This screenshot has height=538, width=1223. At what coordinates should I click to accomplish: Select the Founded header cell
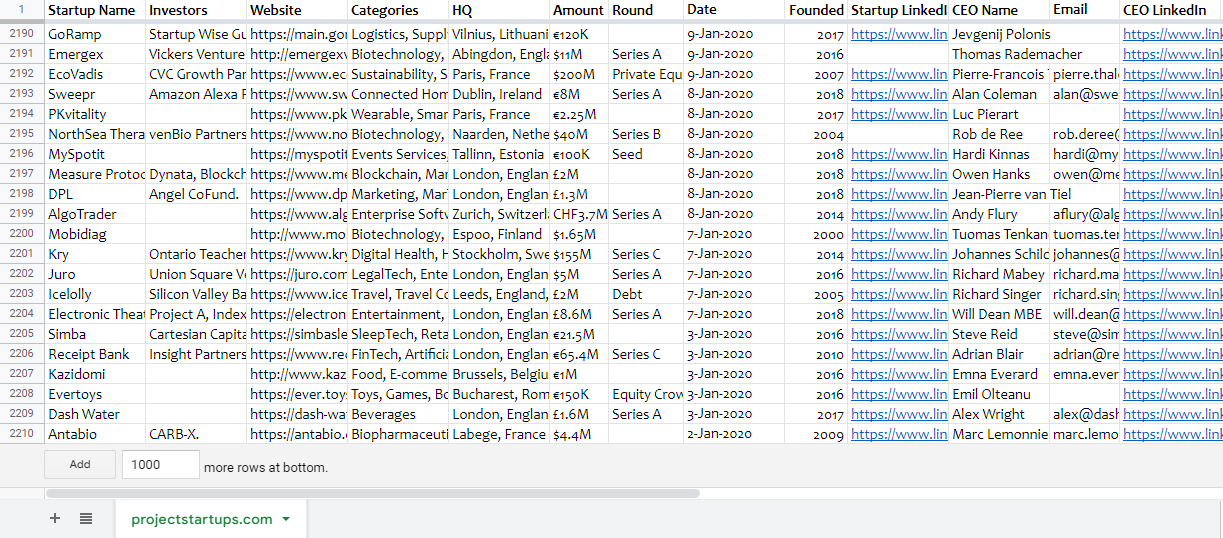click(x=816, y=10)
